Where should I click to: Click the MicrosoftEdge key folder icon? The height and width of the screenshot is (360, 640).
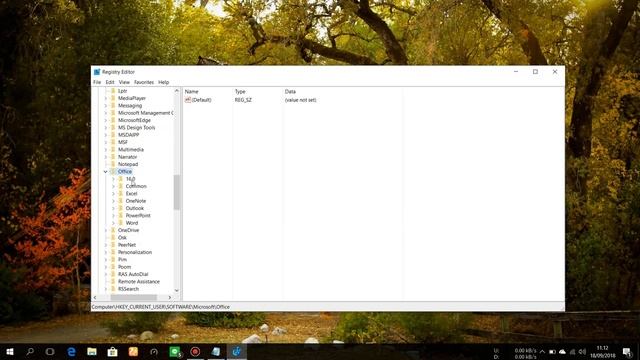tap(113, 120)
